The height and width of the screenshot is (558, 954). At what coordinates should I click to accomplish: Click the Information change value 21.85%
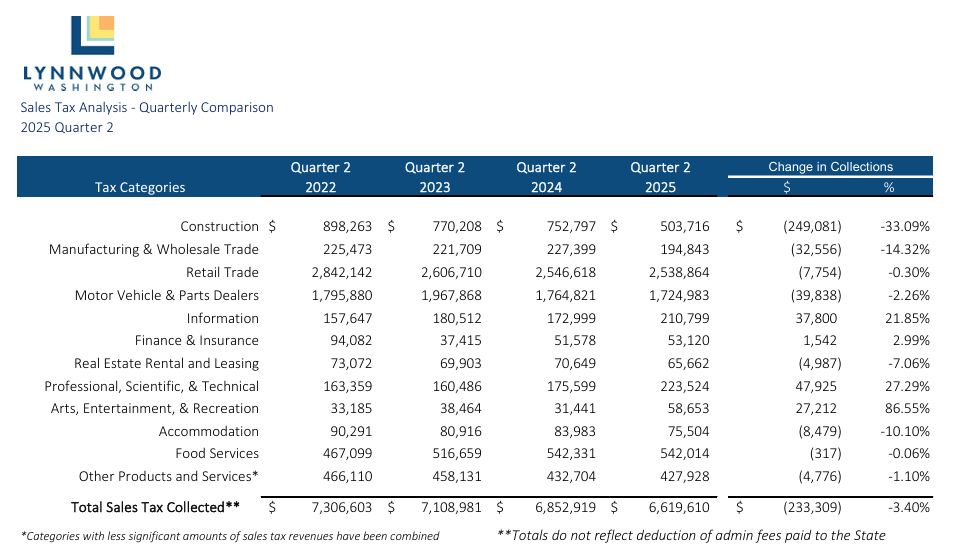tap(905, 318)
